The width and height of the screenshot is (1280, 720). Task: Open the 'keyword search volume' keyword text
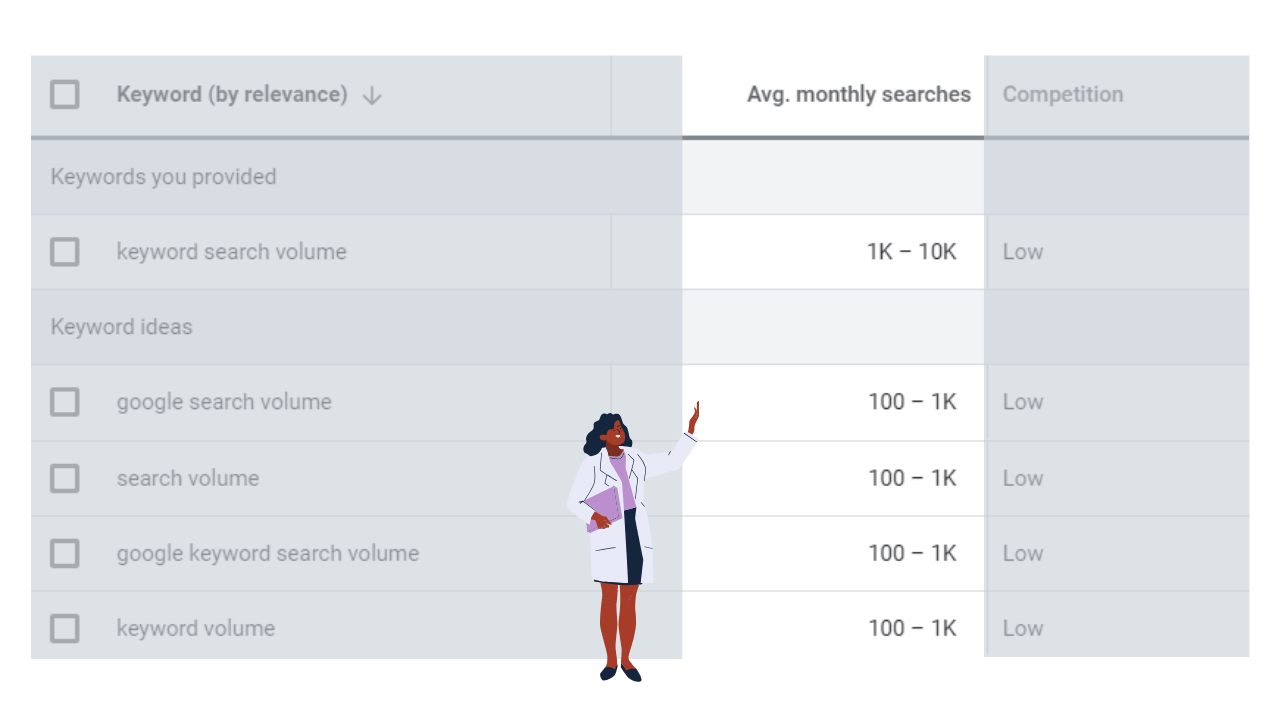[231, 252]
